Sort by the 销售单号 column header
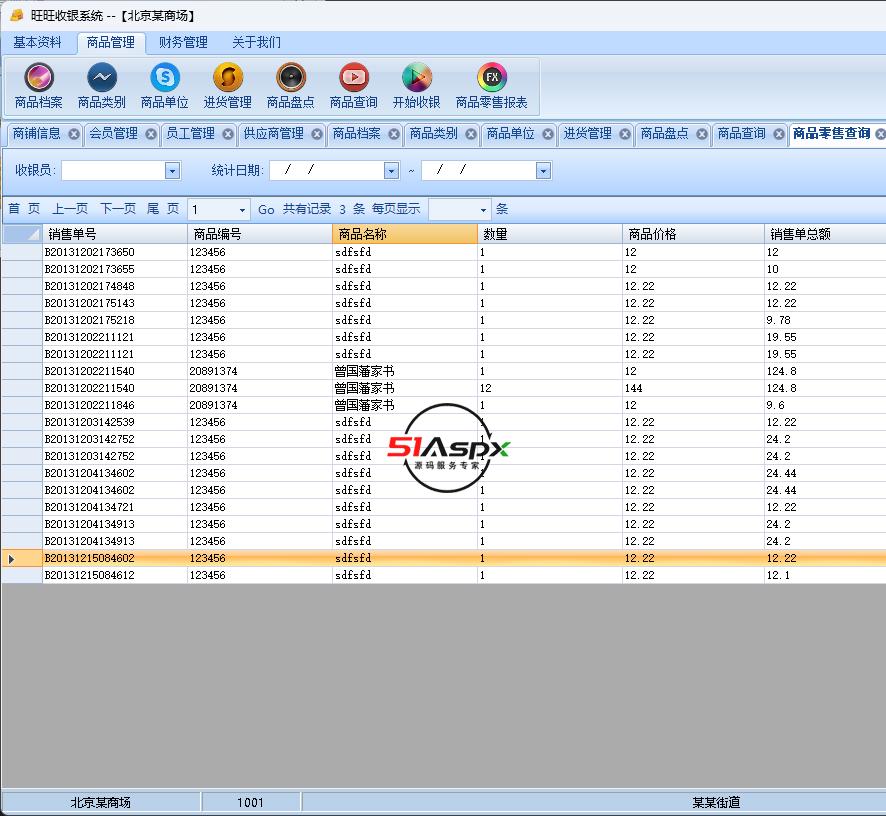 (x=115, y=234)
